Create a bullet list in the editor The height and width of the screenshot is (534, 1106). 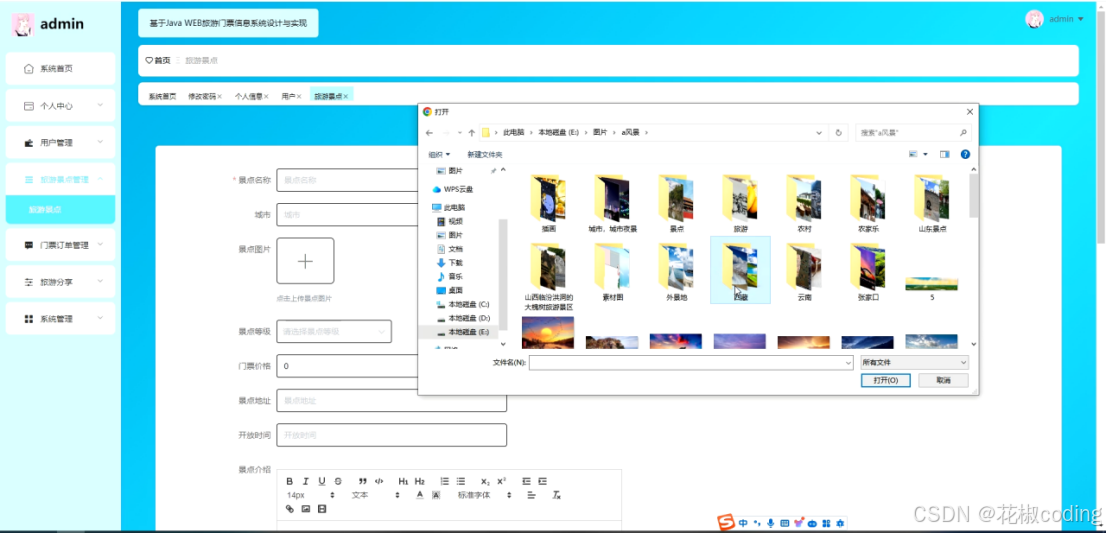coord(461,481)
